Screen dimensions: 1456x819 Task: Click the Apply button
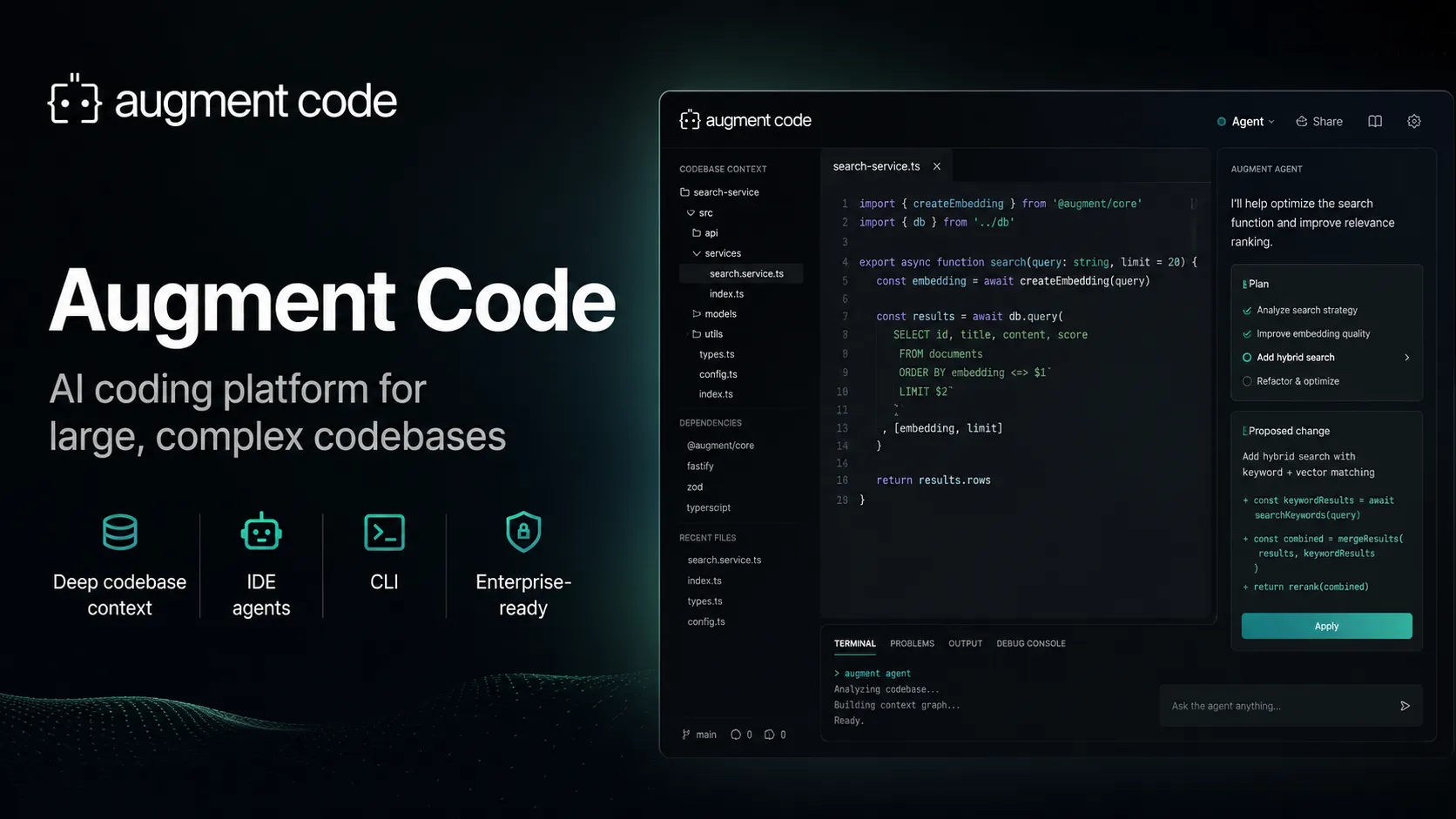[1326, 626]
